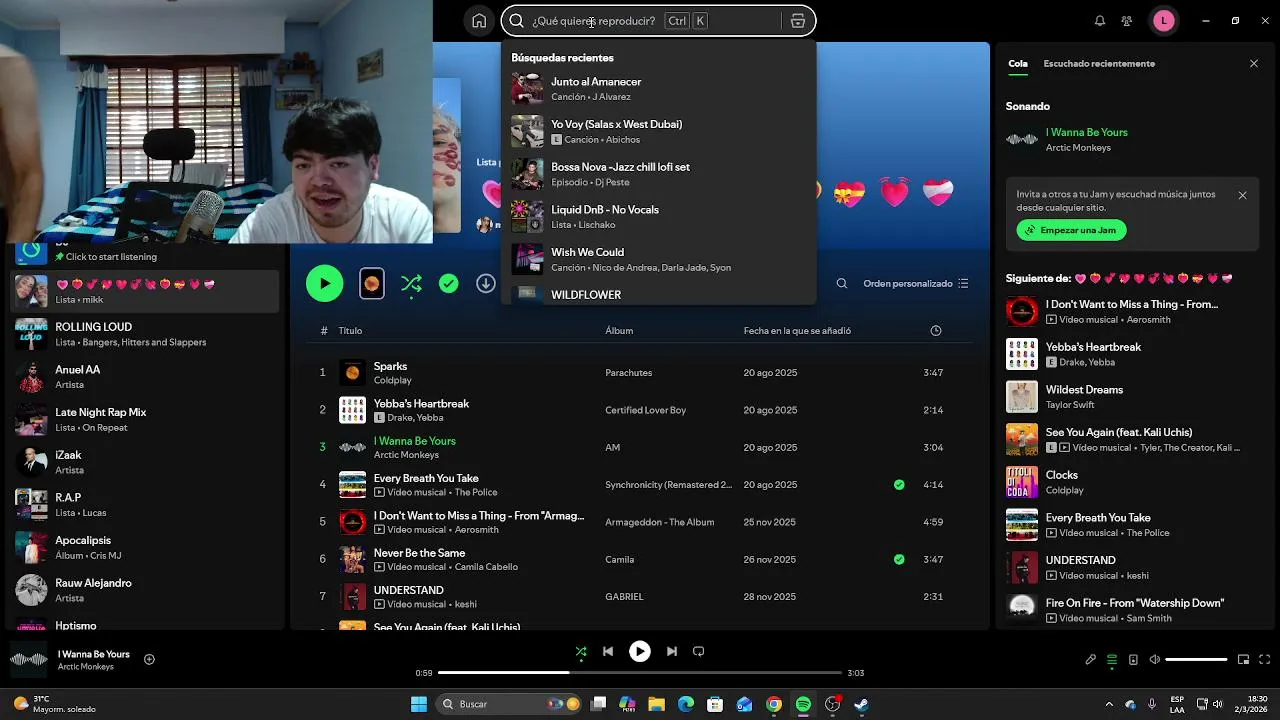Sort by Álbum column header
Screen dimensions: 1280x720
point(619,331)
